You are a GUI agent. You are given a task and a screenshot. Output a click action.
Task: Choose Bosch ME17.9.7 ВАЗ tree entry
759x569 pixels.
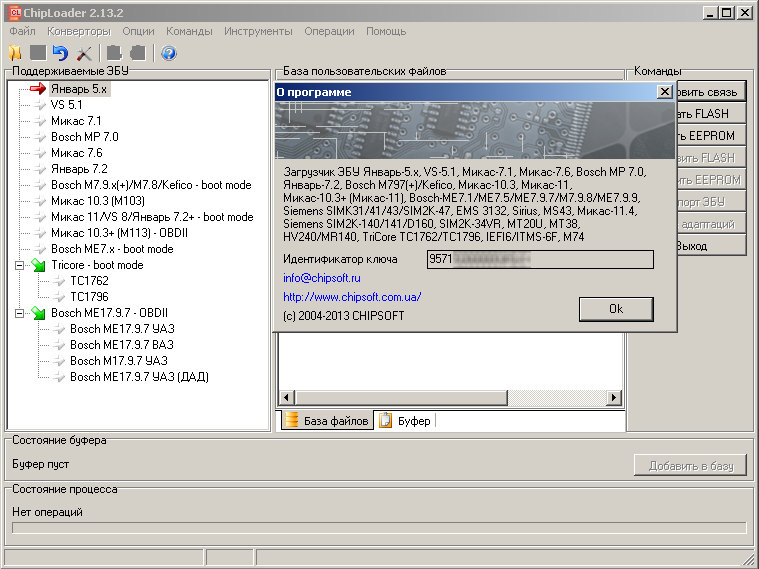point(115,345)
